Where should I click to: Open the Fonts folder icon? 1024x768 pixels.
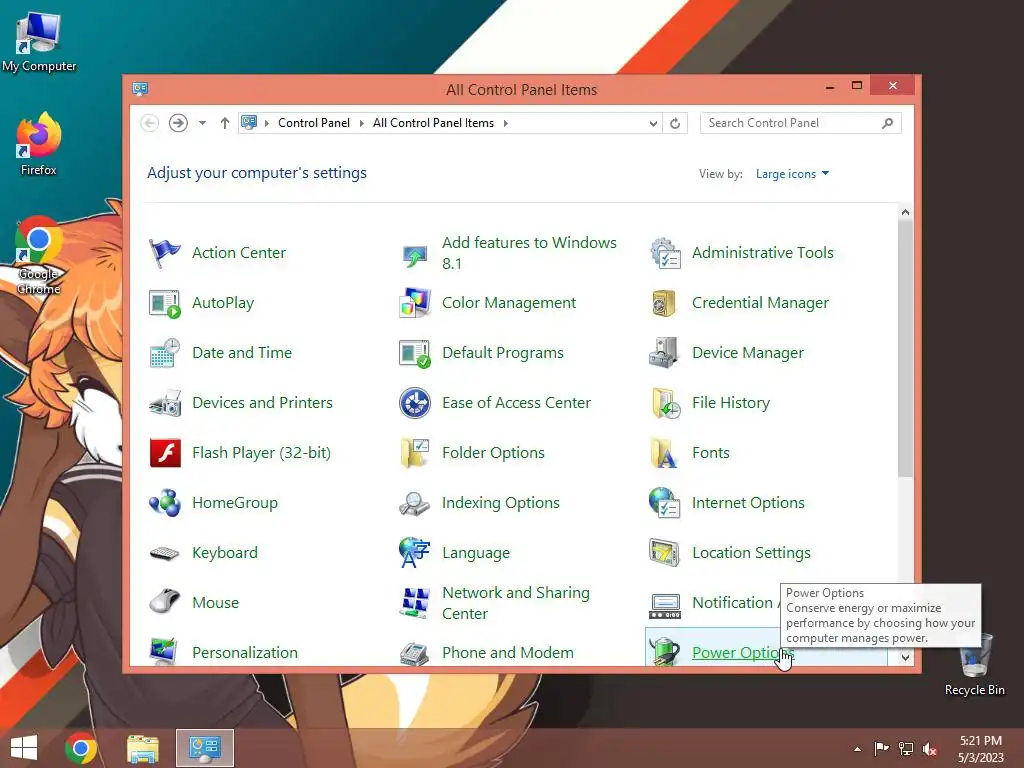tap(664, 453)
